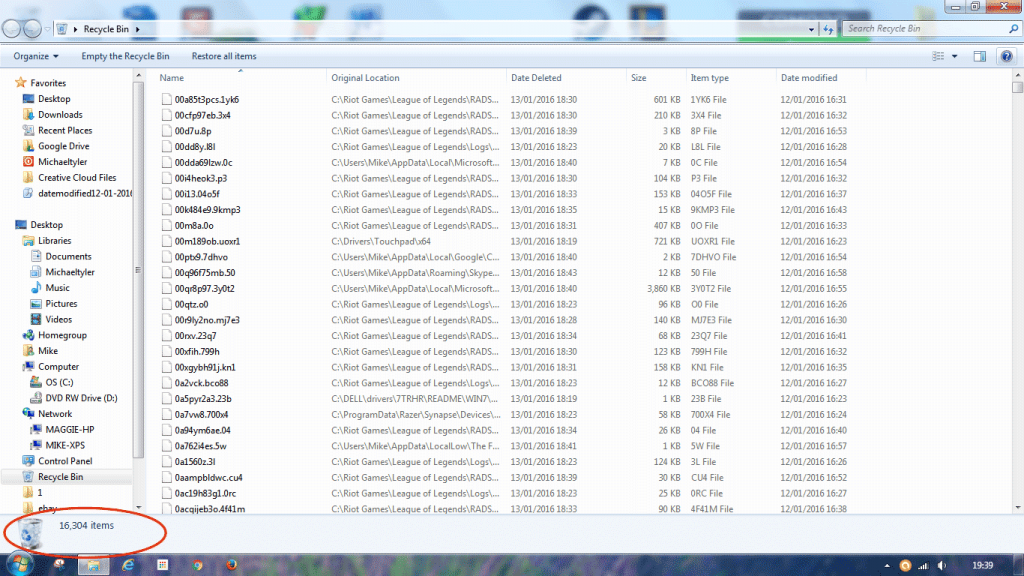The image size is (1024, 576).
Task: Sort by Date modified column header
Action: (x=809, y=78)
